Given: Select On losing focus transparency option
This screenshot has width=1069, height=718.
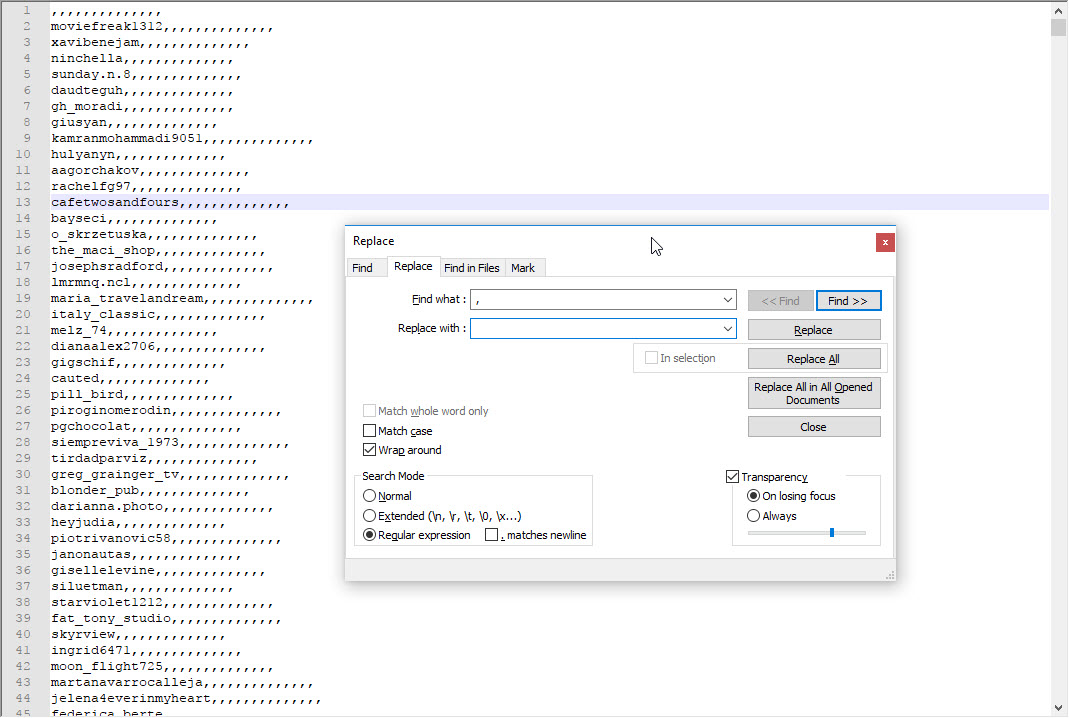Looking at the screenshot, I should [x=753, y=496].
